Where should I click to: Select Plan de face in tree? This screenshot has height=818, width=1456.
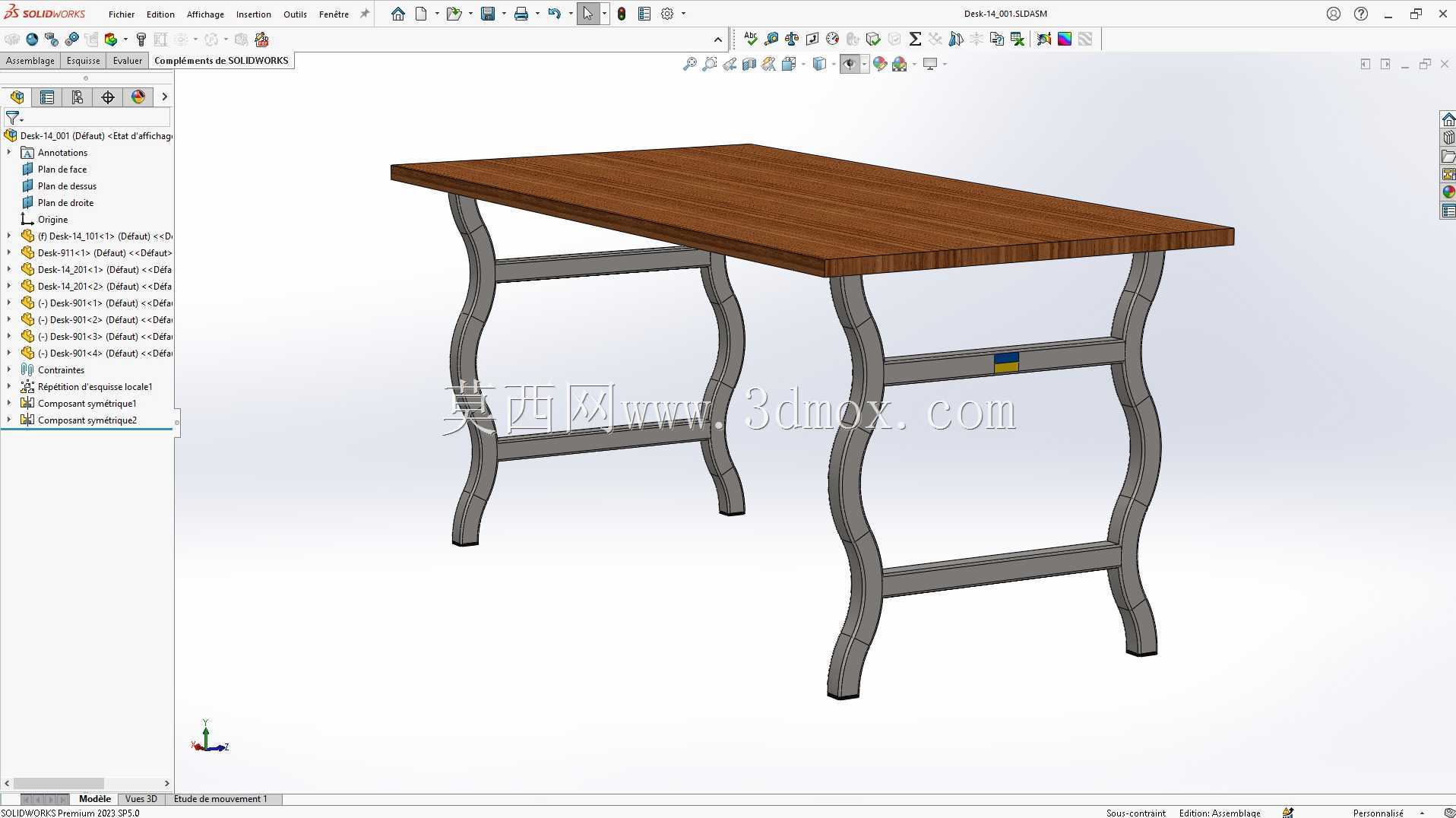pyautogui.click(x=62, y=170)
